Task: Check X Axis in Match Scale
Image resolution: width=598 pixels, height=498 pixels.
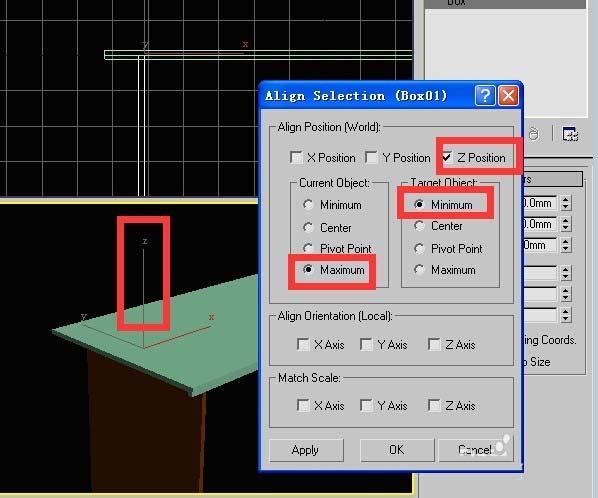Action: [x=303, y=405]
